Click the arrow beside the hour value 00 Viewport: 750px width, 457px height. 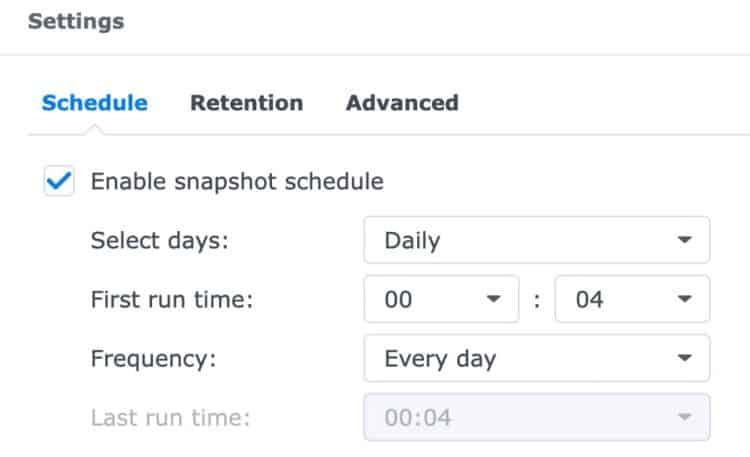pyautogui.click(x=493, y=299)
